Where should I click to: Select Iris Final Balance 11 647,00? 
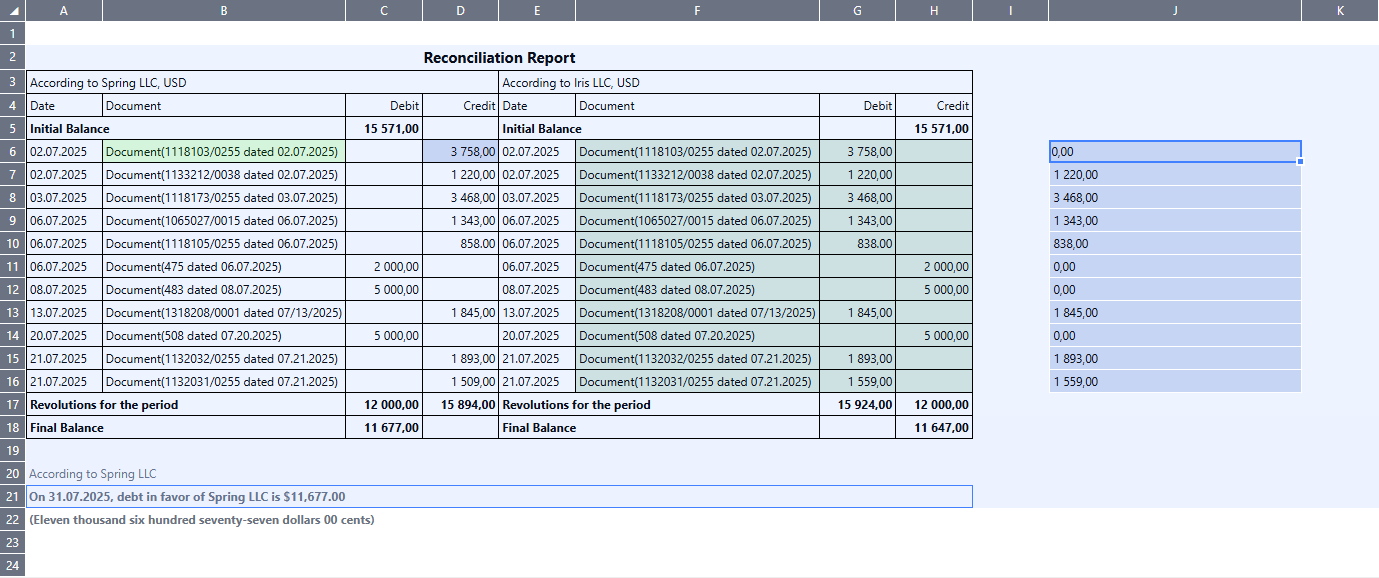[x=934, y=427]
